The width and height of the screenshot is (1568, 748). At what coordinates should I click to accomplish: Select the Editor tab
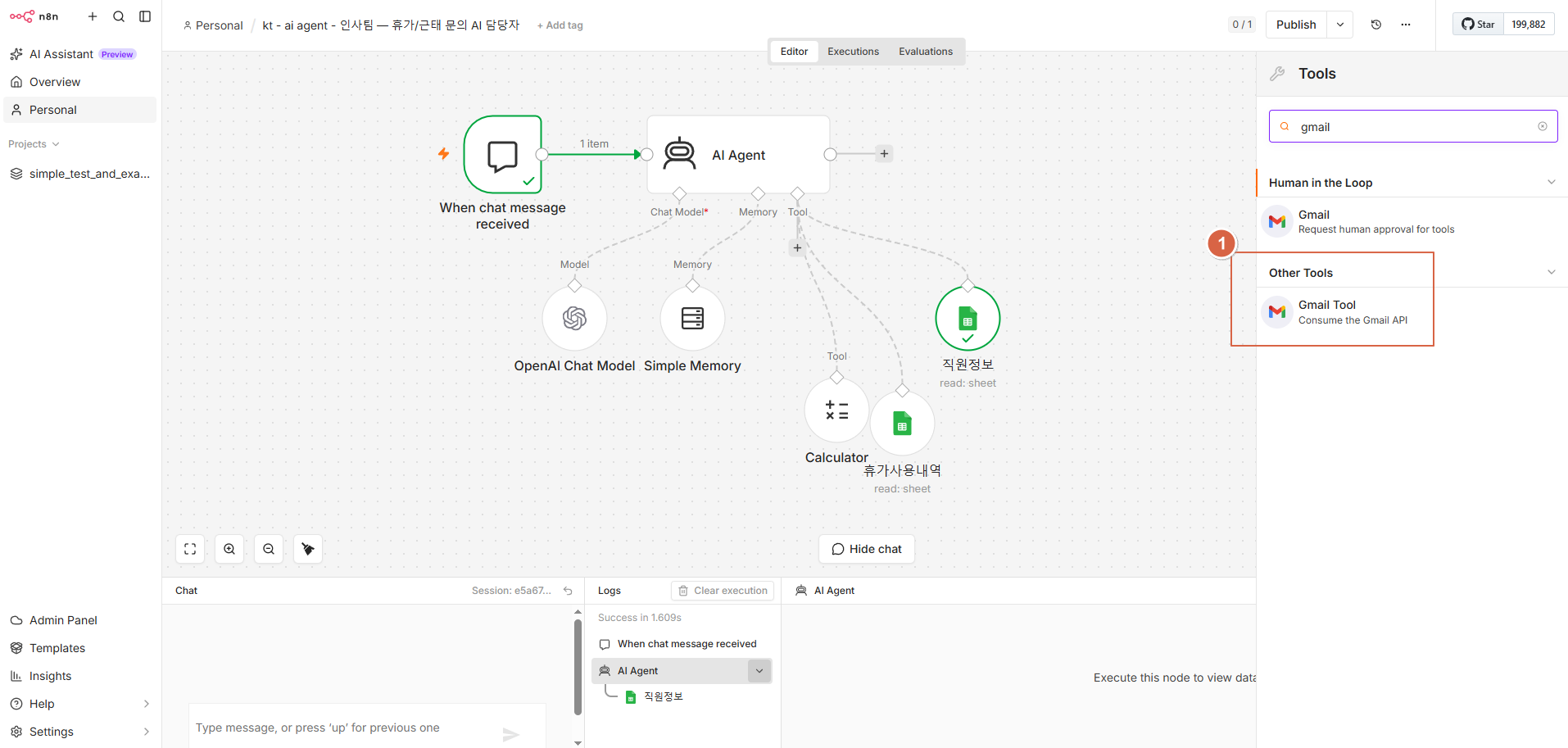coord(794,52)
